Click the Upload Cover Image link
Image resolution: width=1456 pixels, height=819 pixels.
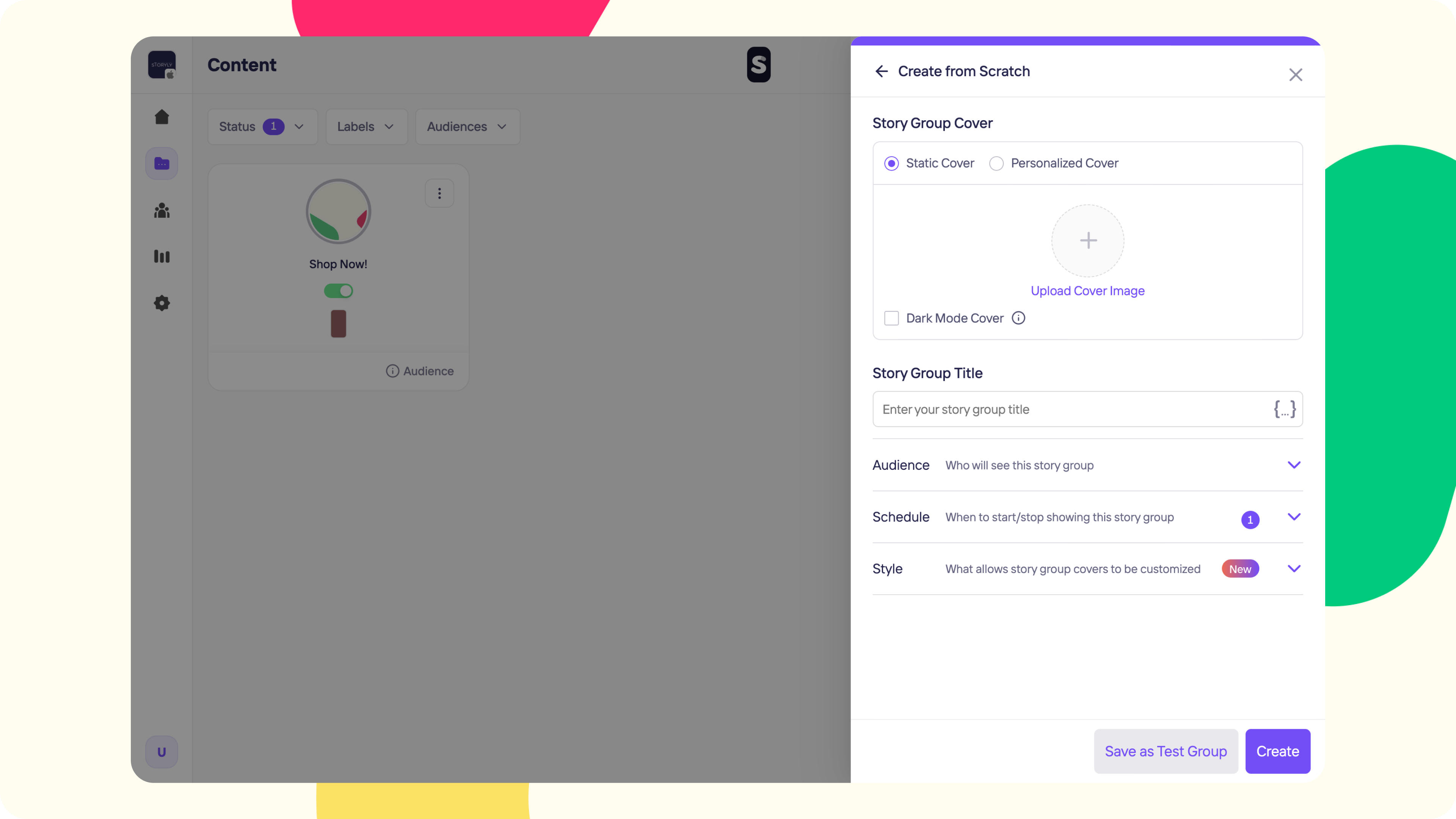point(1087,291)
